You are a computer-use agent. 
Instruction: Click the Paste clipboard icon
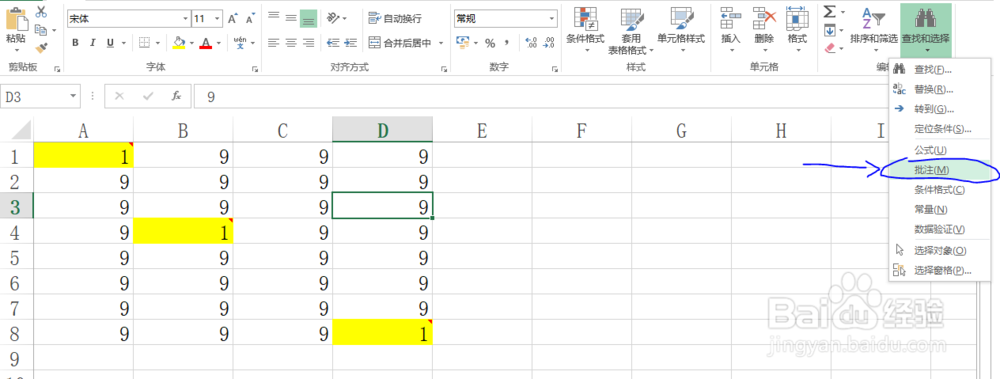tap(16, 19)
